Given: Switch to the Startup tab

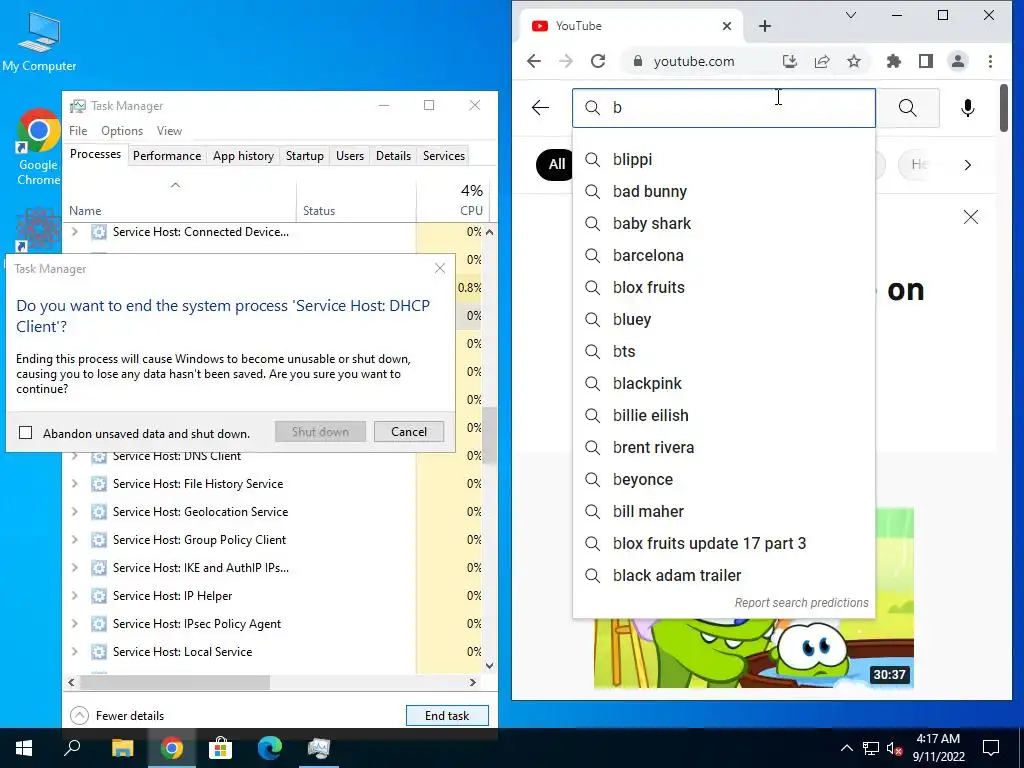Looking at the screenshot, I should [304, 155].
